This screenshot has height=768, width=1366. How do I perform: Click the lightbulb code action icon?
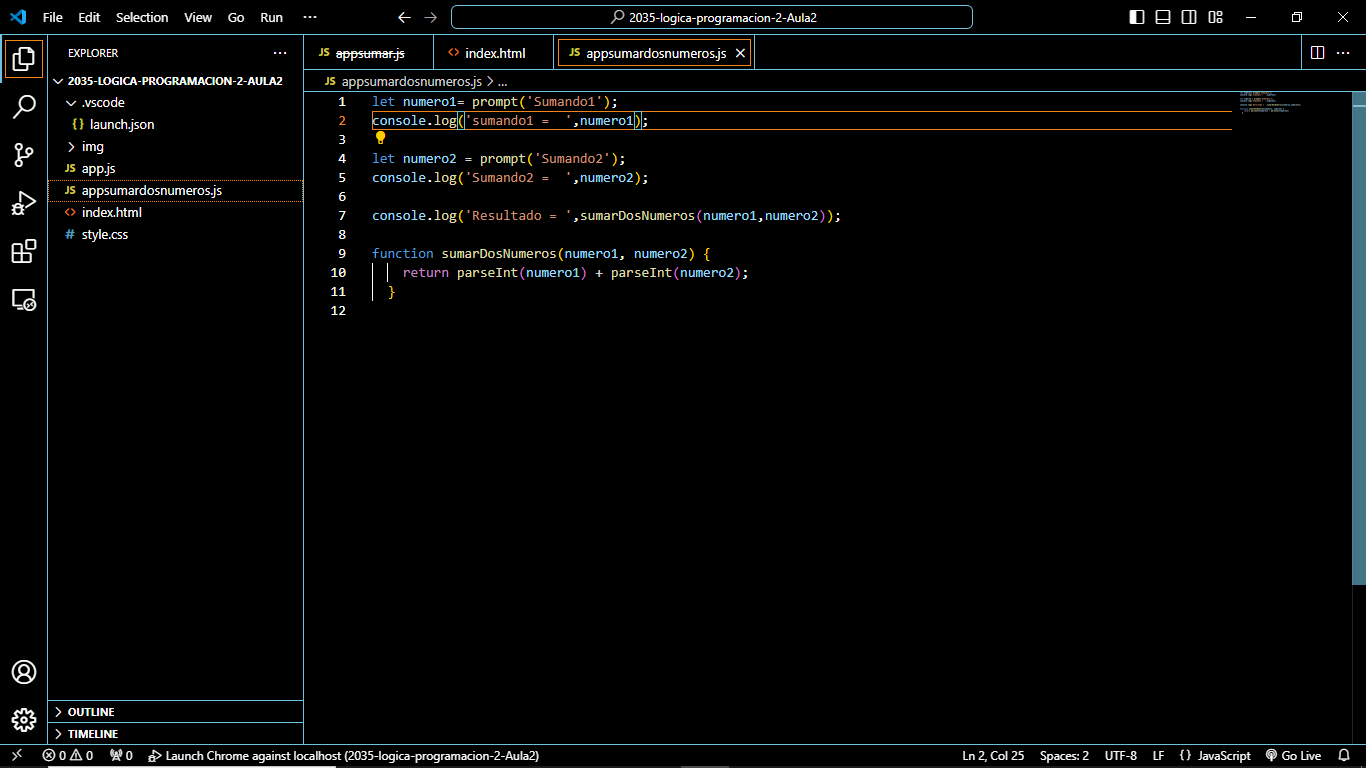coord(380,139)
